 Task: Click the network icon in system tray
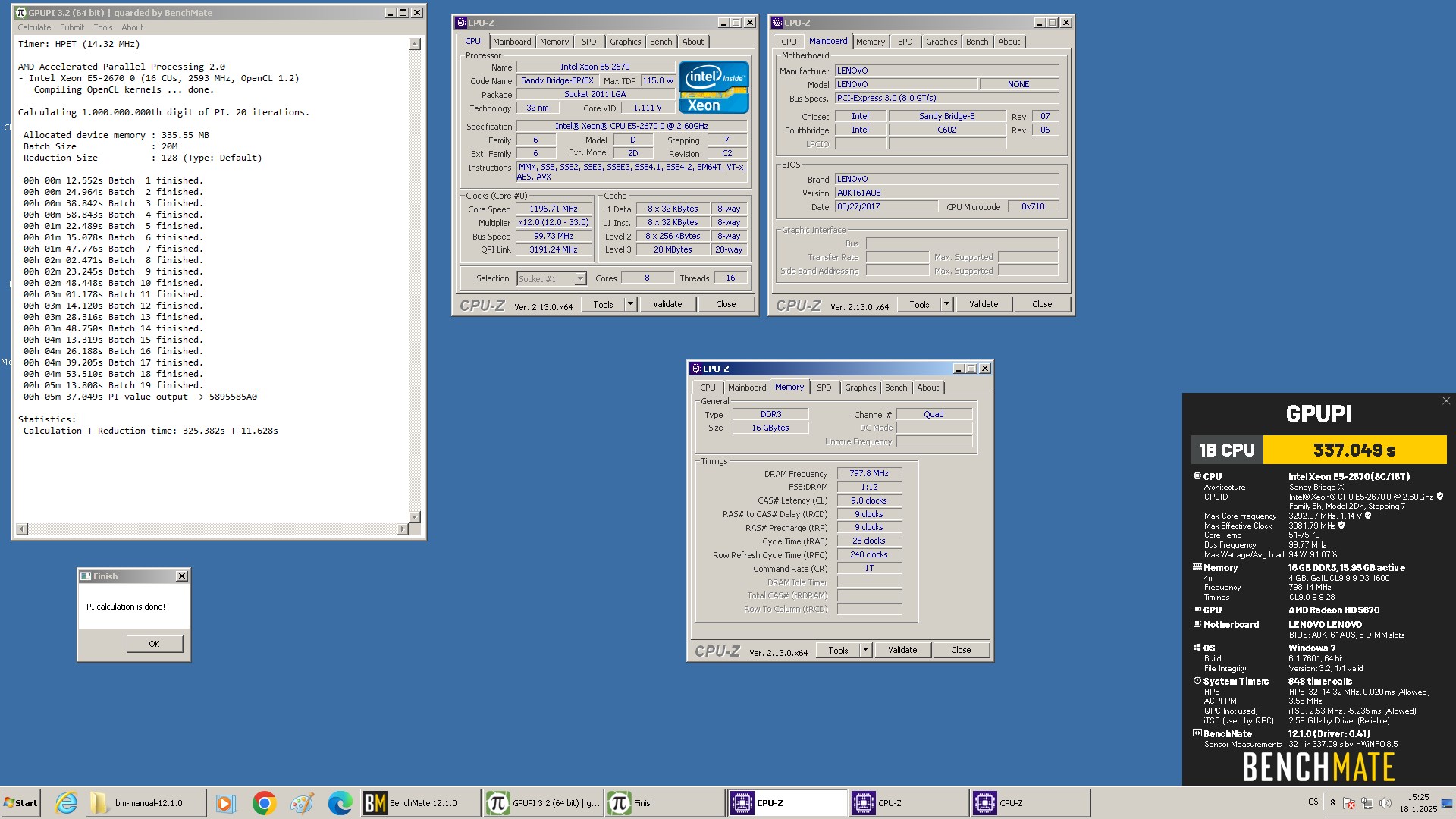[1367, 803]
